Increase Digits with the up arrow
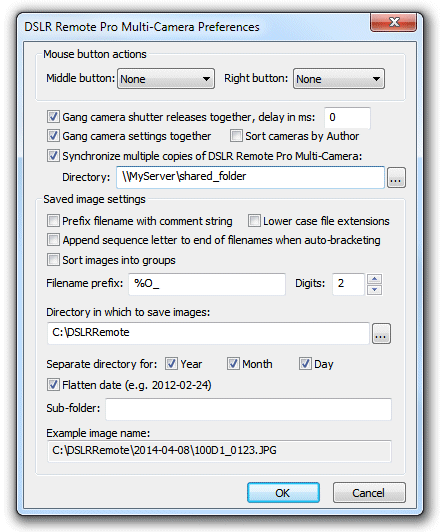440x532 pixels. pos(375,279)
